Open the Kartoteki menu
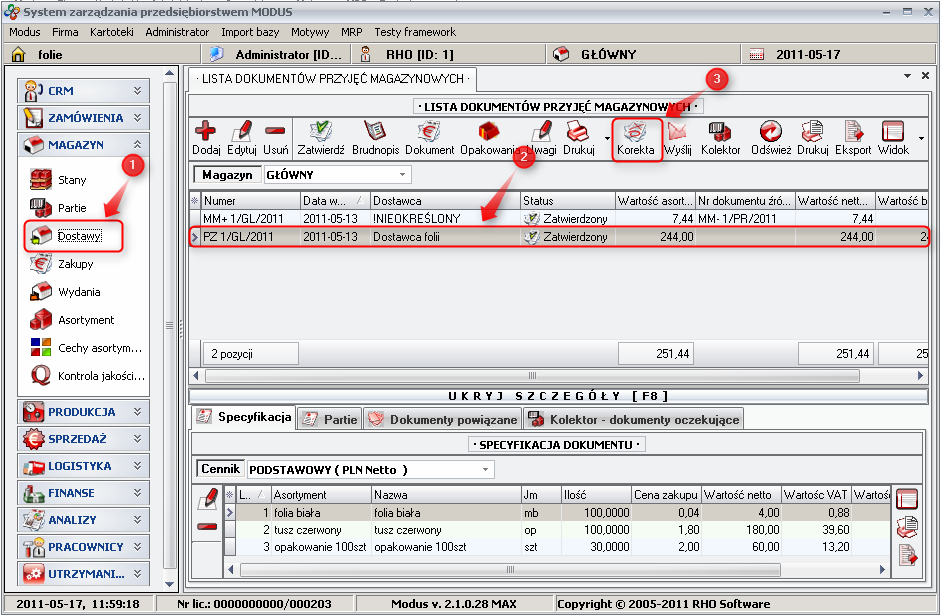The width and height of the screenshot is (941, 616). tap(111, 32)
